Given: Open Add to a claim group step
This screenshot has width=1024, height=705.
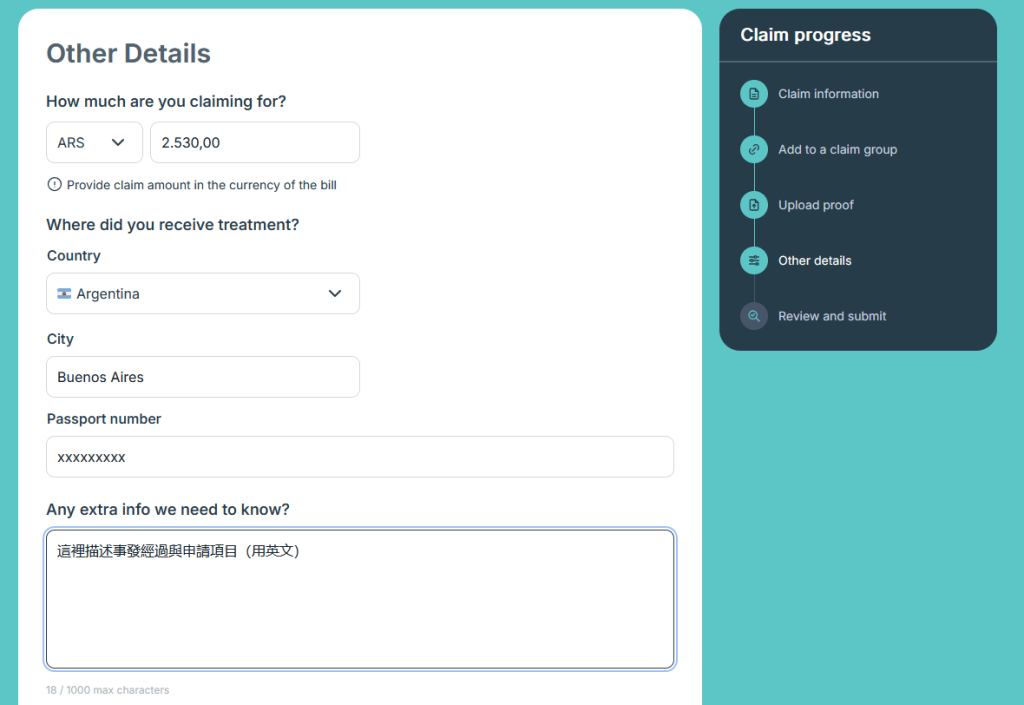Looking at the screenshot, I should (837, 149).
